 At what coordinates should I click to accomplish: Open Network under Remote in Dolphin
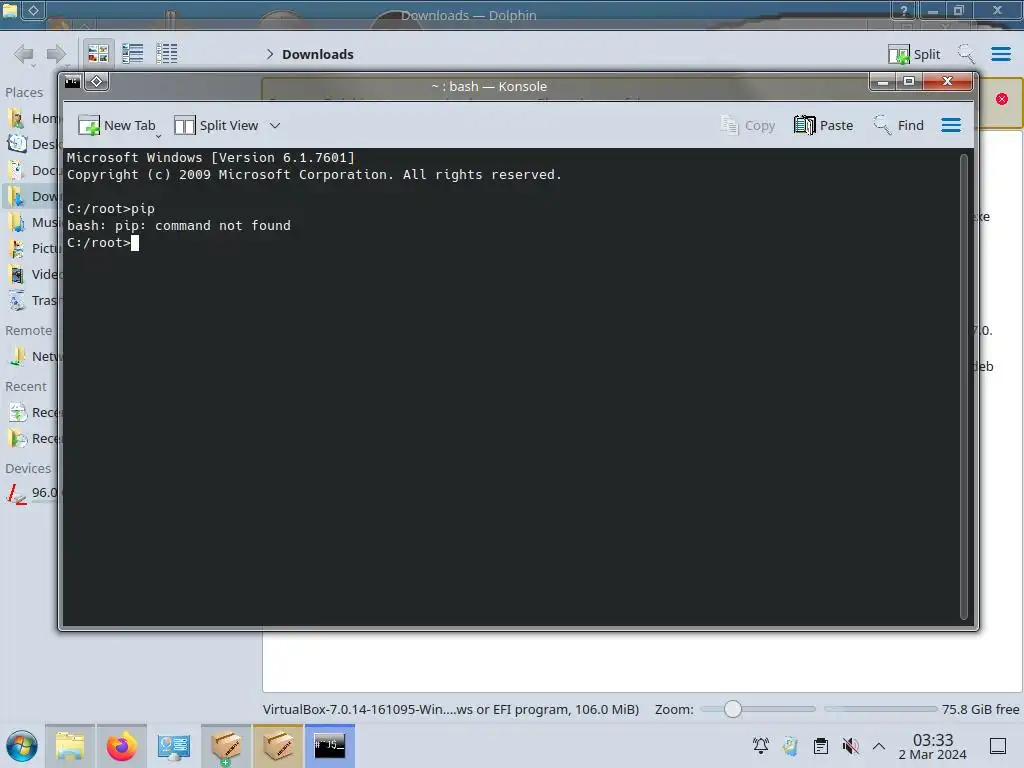pos(33,357)
